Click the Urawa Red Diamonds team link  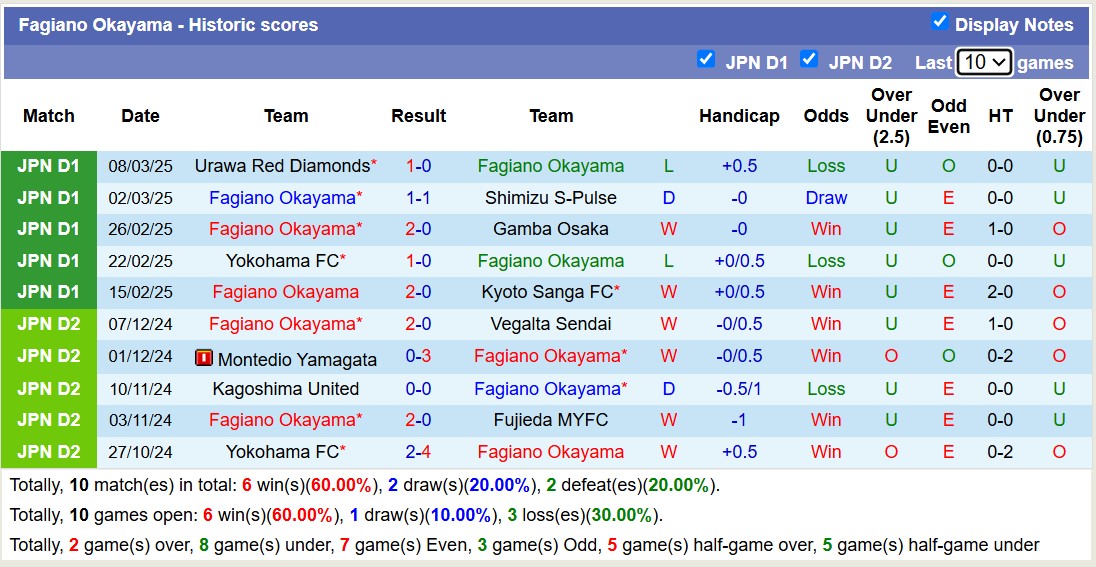282,166
